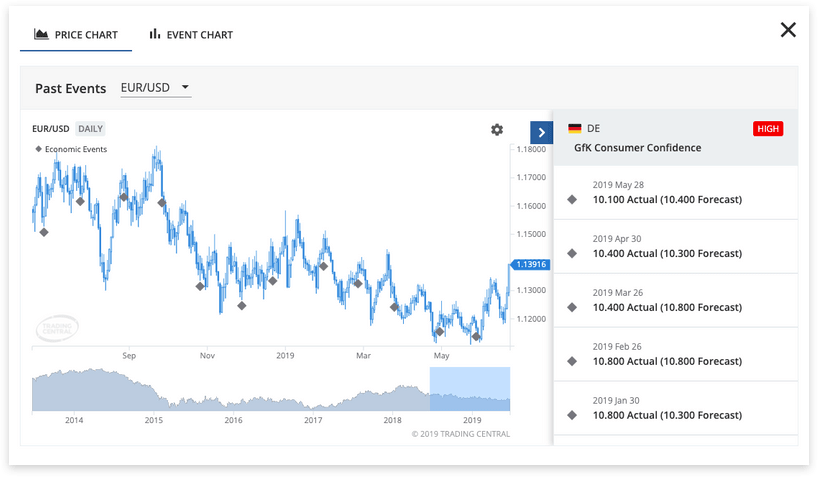Select the 2019 May 28 event entry
Image resolution: width=818 pixels, height=477 pixels.
tap(666, 192)
